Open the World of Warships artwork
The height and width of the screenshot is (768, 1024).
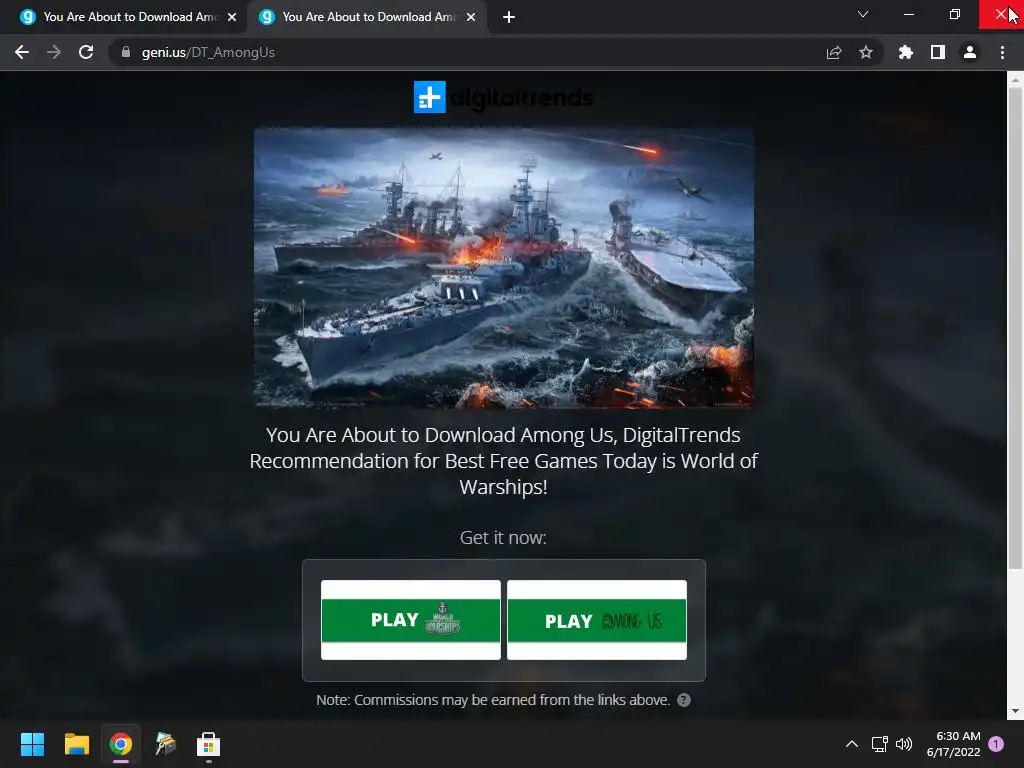(x=504, y=268)
